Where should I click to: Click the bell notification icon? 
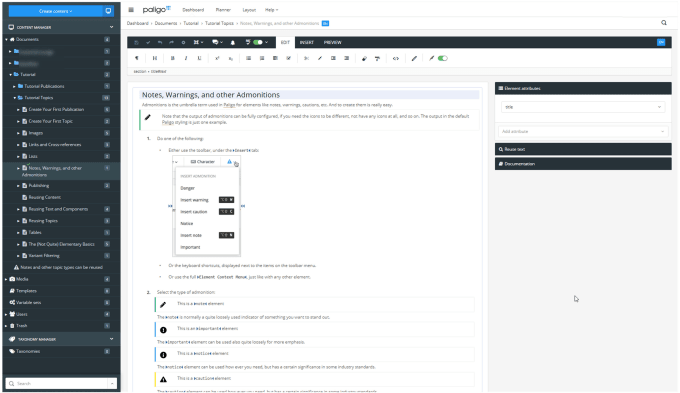click(x=233, y=43)
